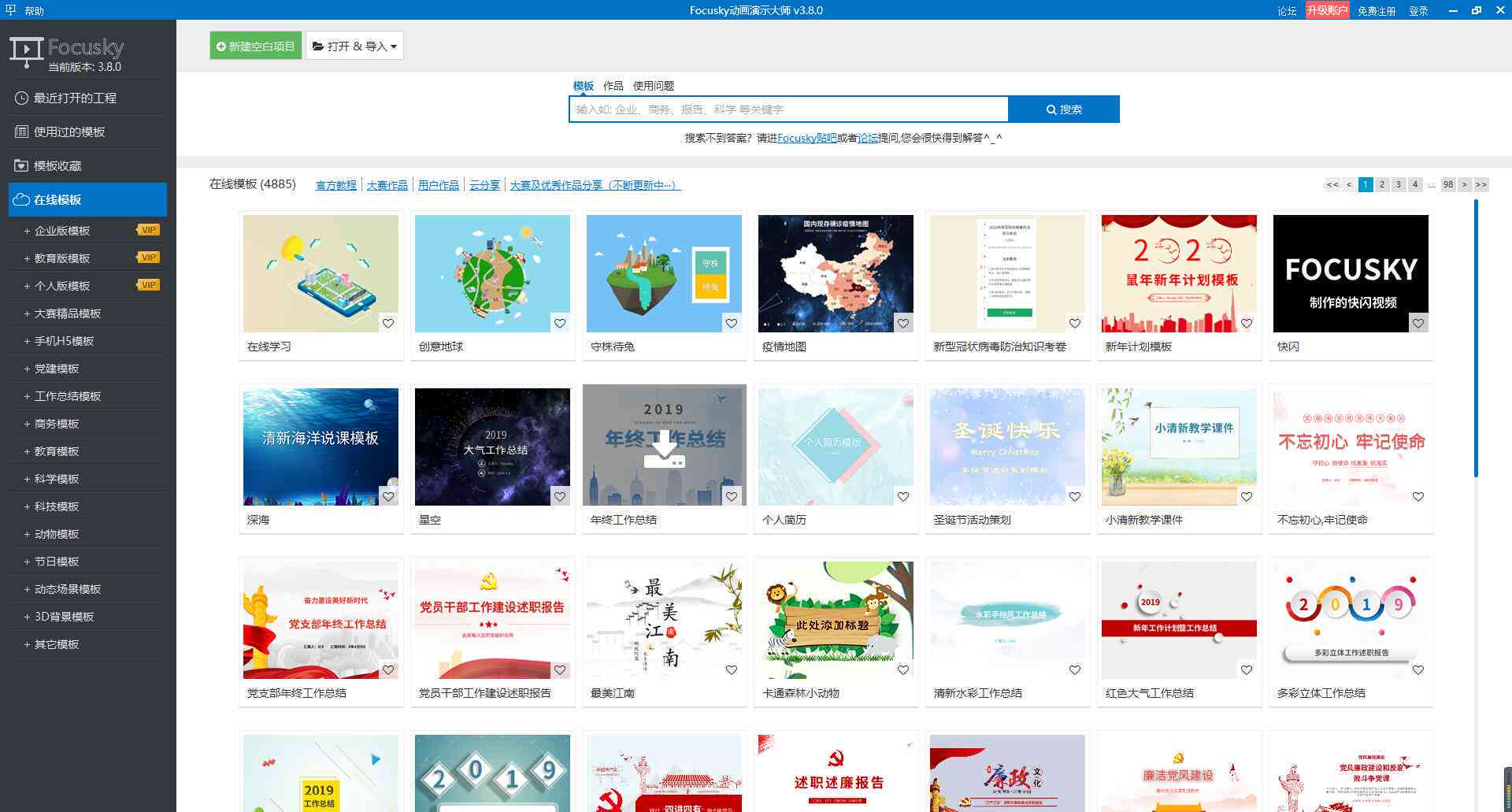Expand 个人版模板 VIP category
Viewport: 1512px width, 812px height.
[87, 286]
